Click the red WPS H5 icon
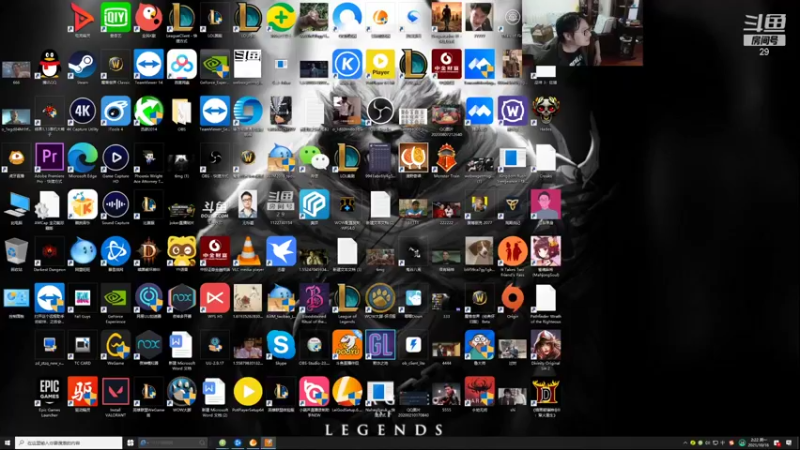This screenshot has height=450, width=800. click(x=215, y=300)
